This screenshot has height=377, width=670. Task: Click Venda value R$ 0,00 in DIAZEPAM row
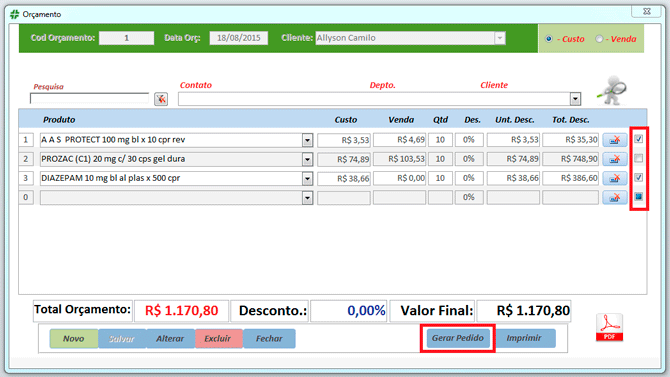[x=399, y=178]
